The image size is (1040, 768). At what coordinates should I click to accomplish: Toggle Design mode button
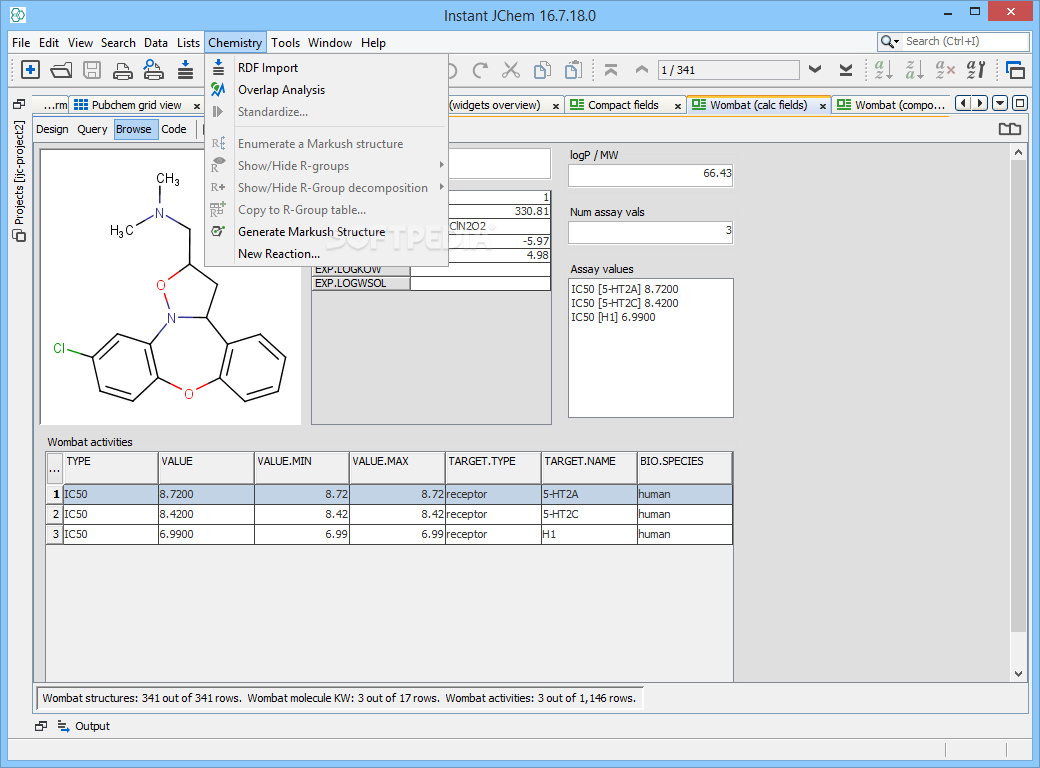[x=52, y=129]
